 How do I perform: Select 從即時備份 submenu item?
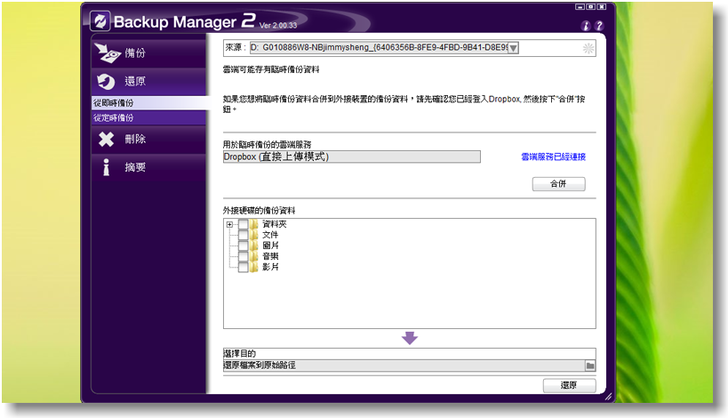[x=149, y=103]
